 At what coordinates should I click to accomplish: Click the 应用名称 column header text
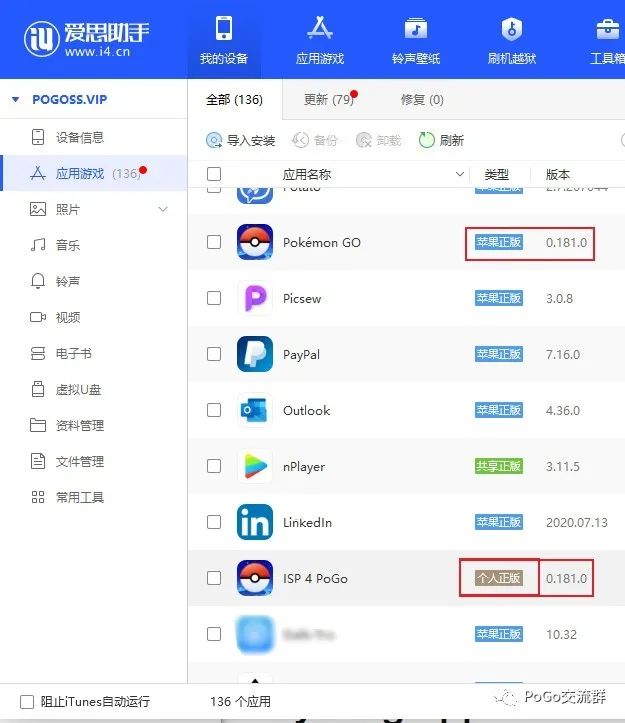[307, 174]
